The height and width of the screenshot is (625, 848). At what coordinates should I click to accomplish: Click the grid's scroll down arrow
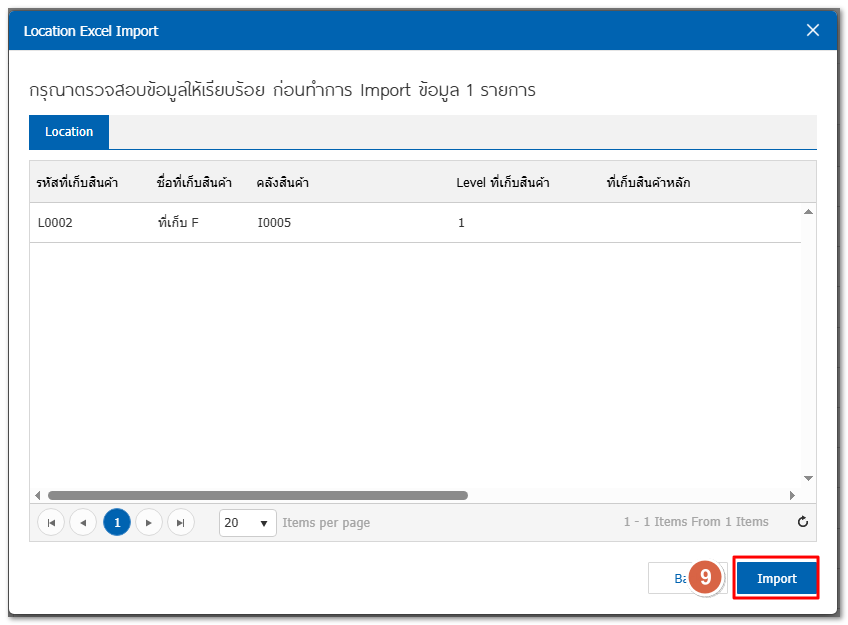(x=808, y=478)
